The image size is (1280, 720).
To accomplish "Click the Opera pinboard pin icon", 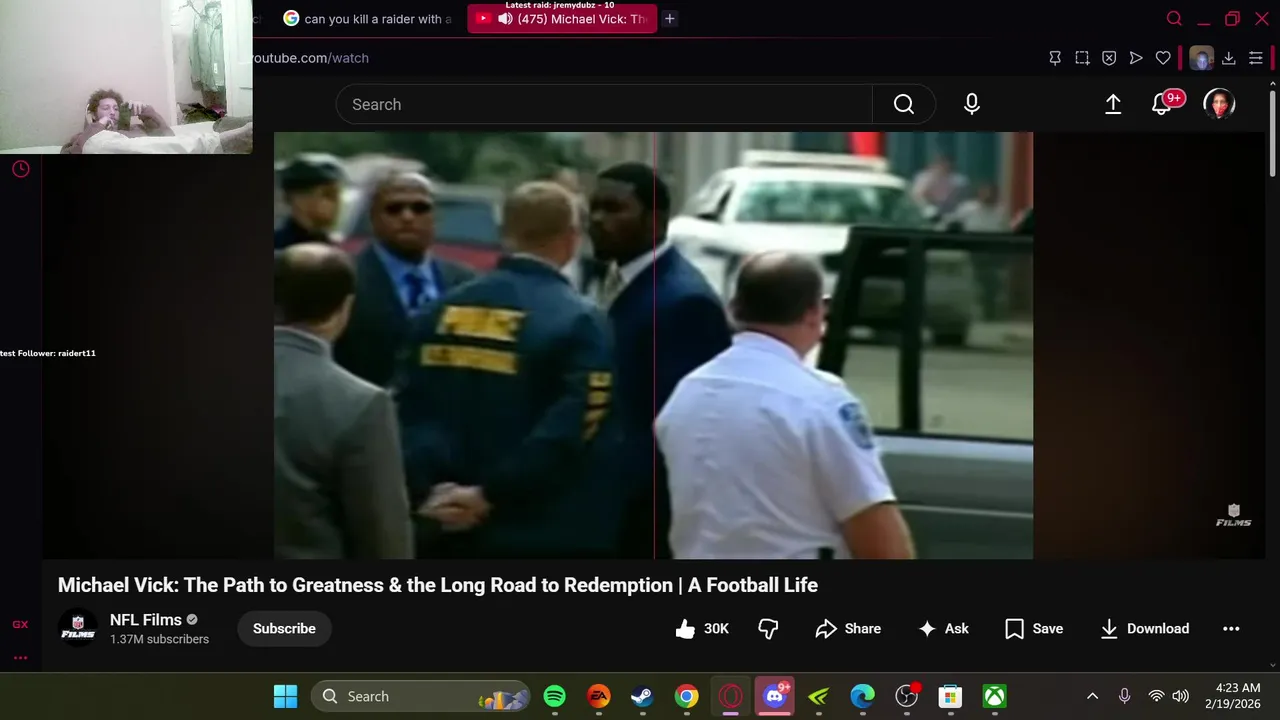I will (1055, 58).
